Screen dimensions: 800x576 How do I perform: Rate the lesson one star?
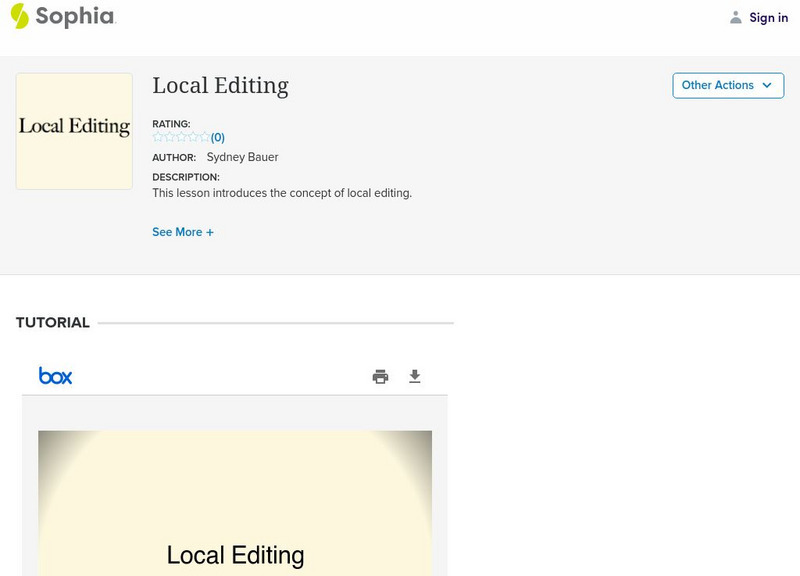tap(158, 137)
